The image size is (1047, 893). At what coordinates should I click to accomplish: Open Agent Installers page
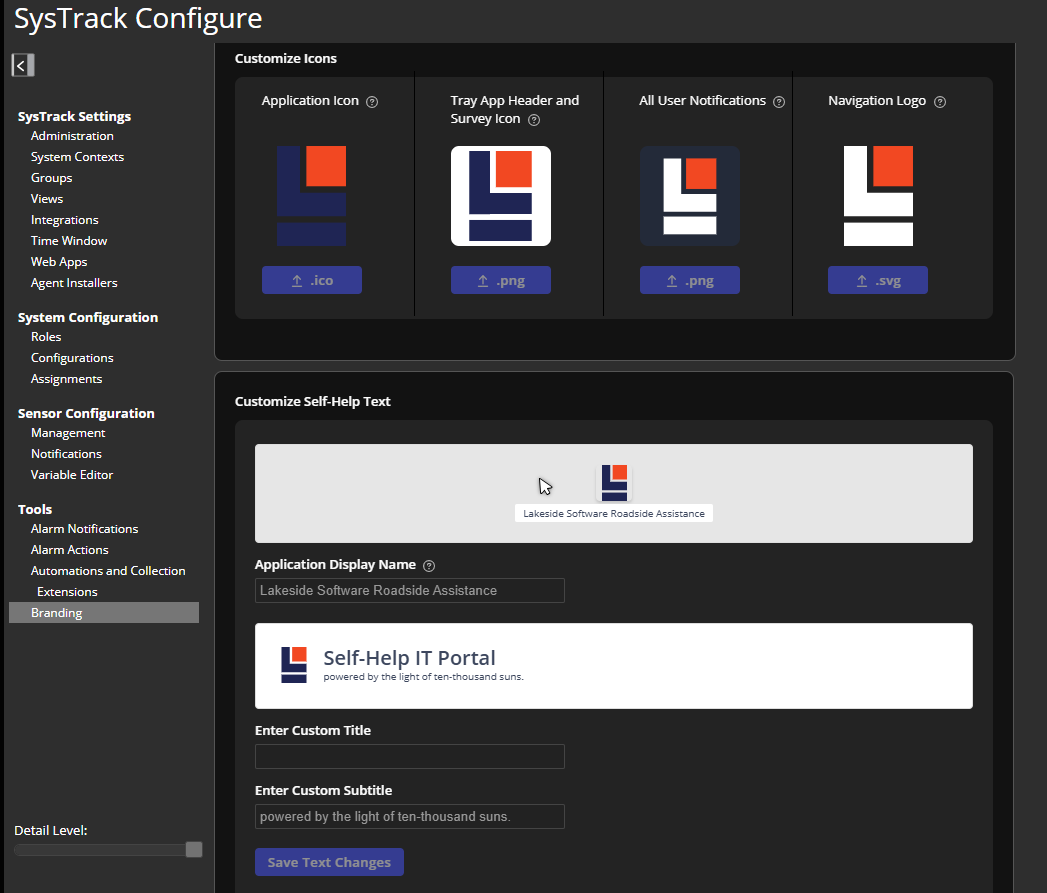[74, 283]
